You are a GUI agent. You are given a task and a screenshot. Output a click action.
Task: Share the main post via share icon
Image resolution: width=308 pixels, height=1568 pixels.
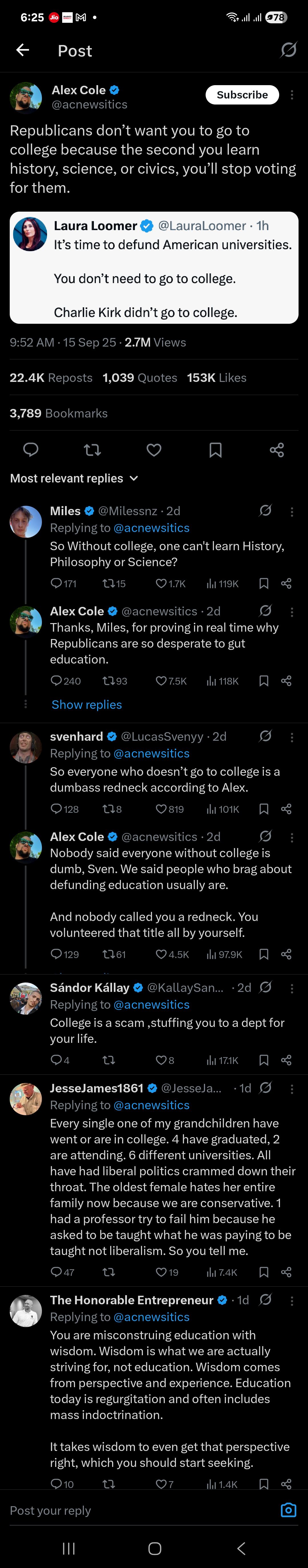pyautogui.click(x=276, y=450)
